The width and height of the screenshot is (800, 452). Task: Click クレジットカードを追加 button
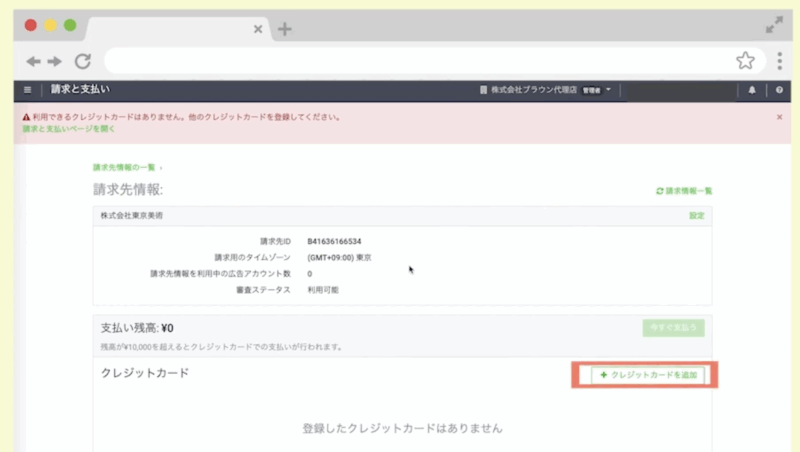(648, 375)
